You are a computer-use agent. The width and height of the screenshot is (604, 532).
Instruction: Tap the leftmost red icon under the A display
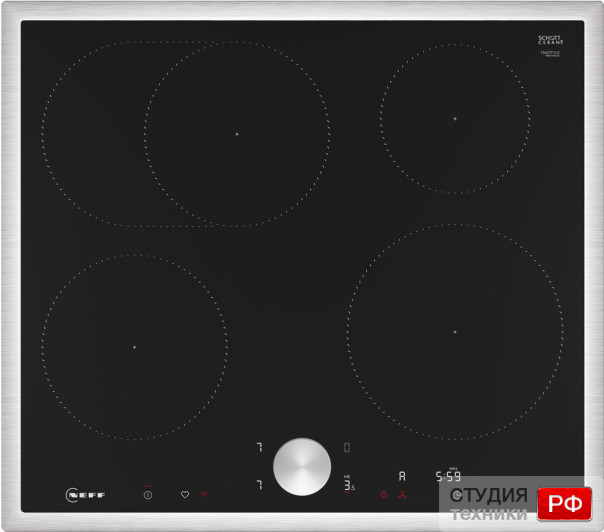(x=382, y=495)
